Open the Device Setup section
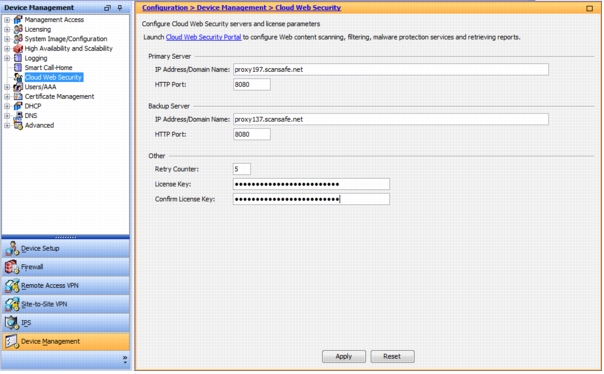 pos(66,248)
